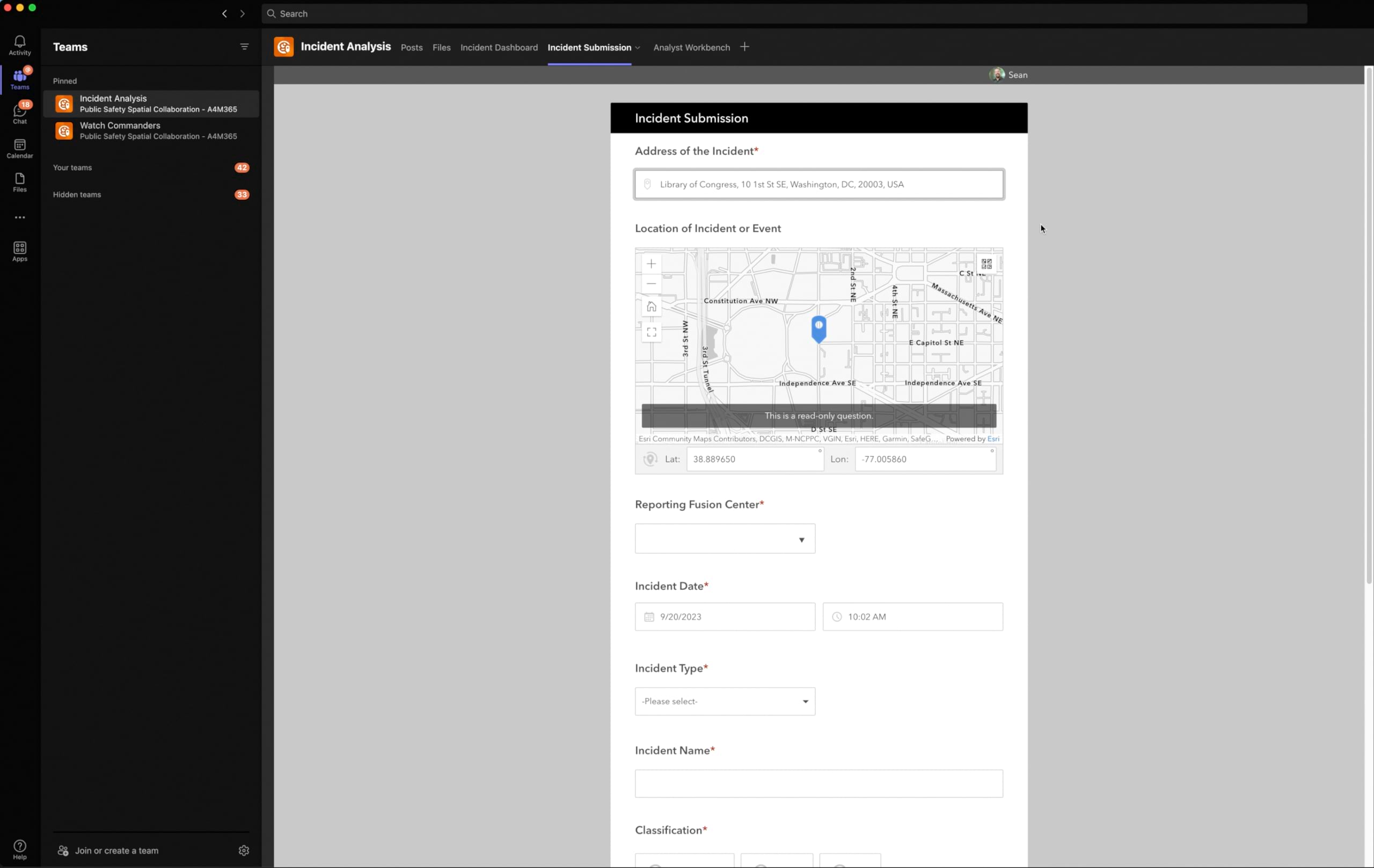Click the map zoom in plus
1374x868 pixels.
pos(651,264)
